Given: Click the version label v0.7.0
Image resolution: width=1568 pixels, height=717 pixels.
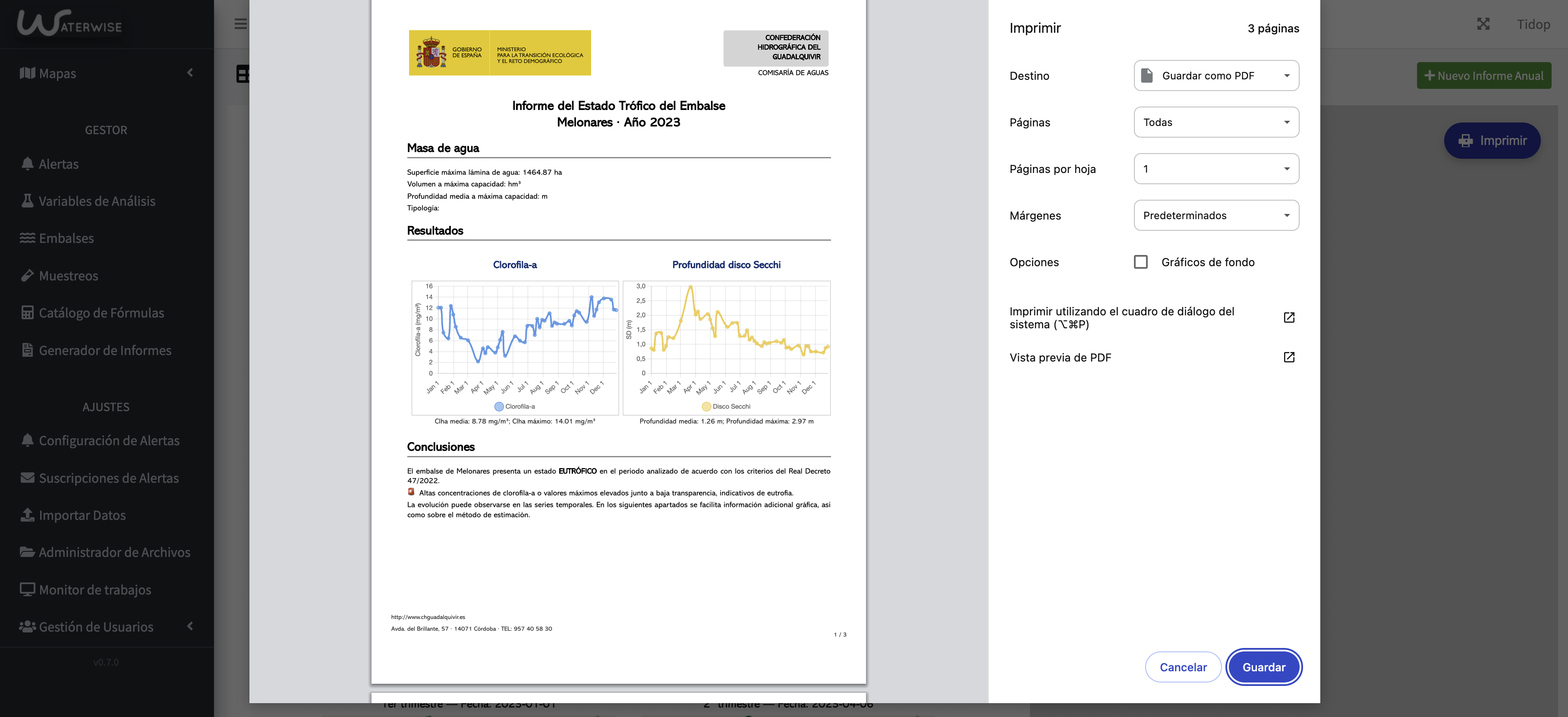Looking at the screenshot, I should (x=106, y=662).
